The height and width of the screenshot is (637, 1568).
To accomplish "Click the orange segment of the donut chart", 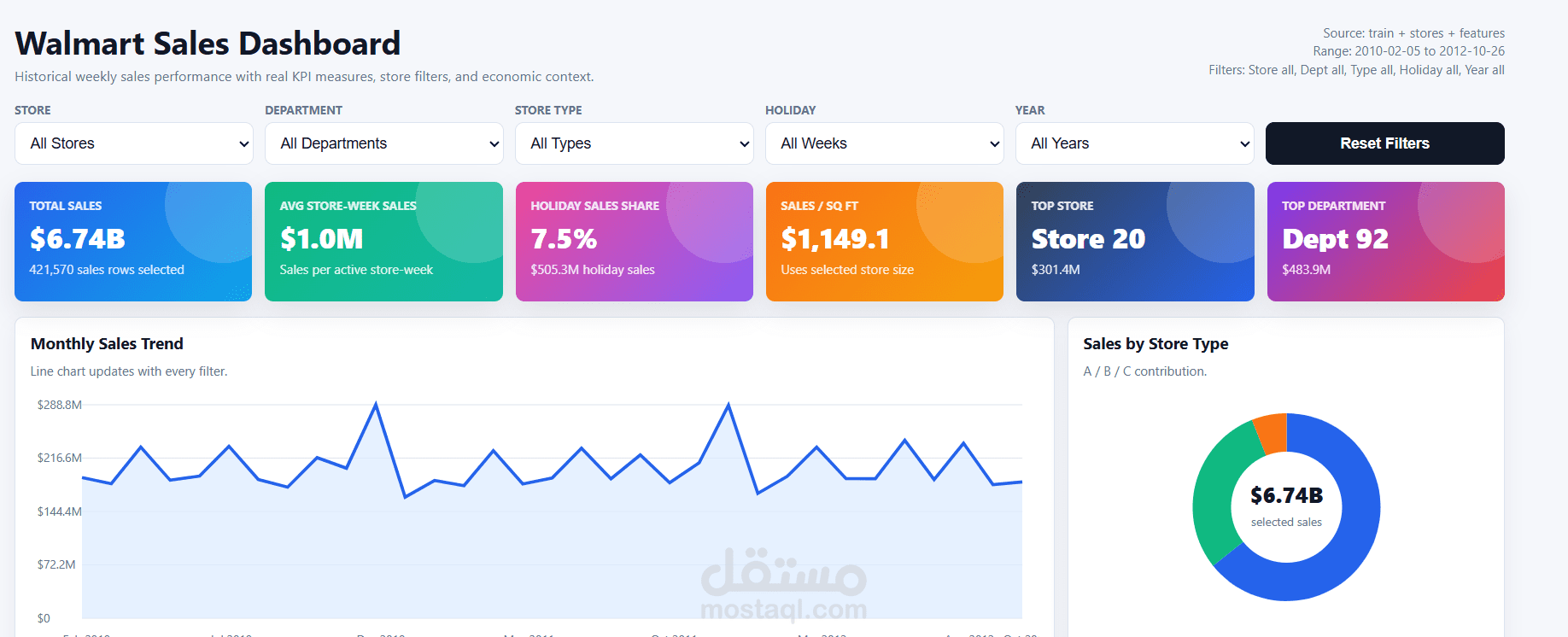I will click(x=1273, y=432).
